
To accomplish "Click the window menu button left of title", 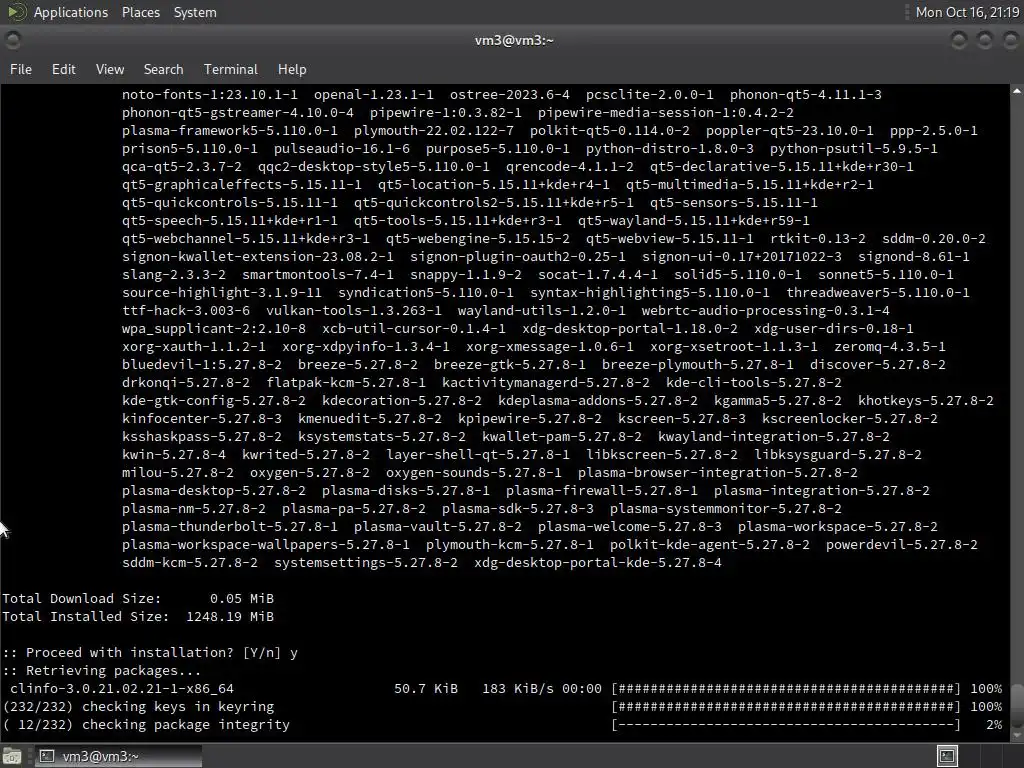I will (12, 40).
